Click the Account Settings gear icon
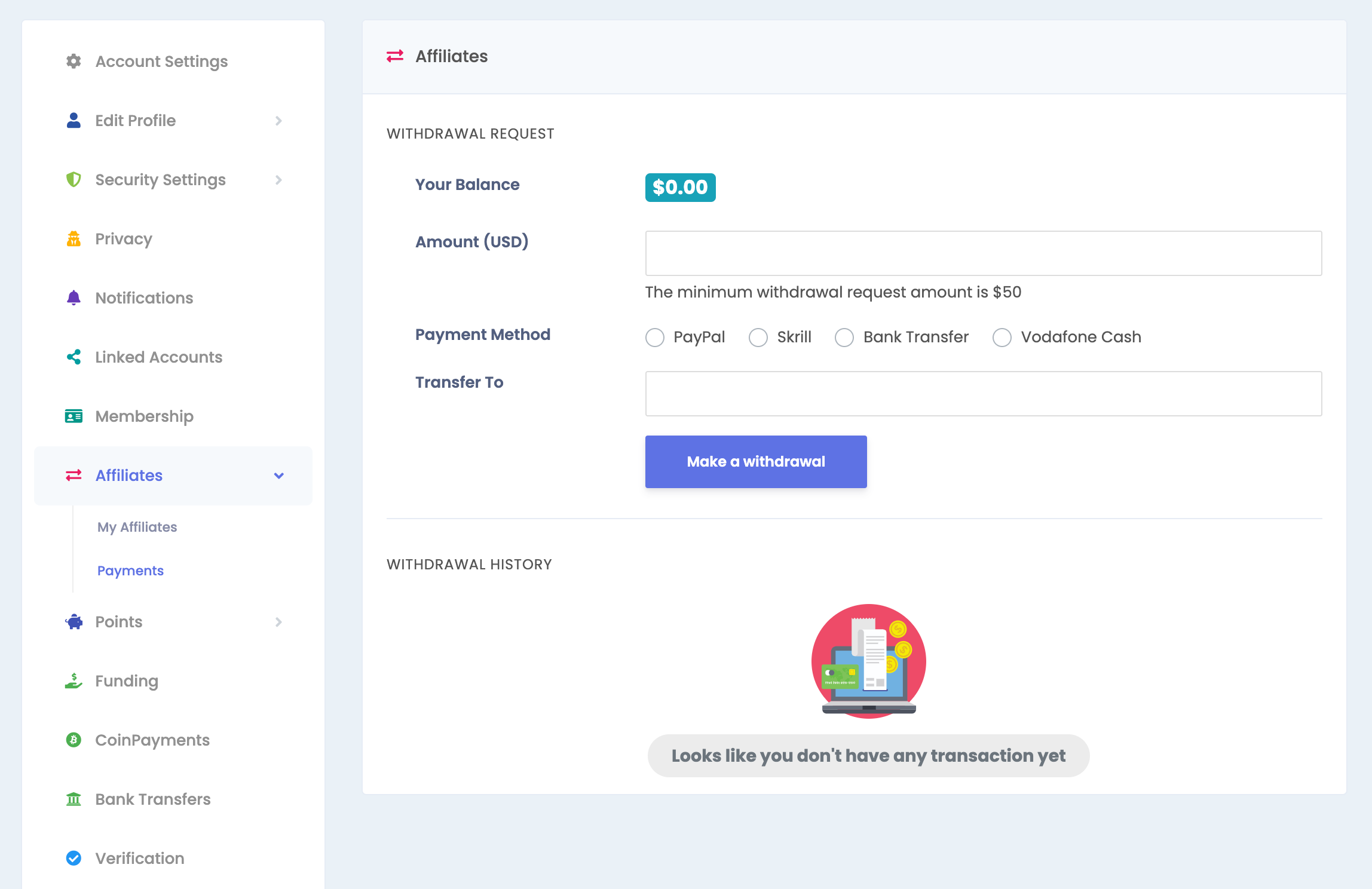 pos(73,62)
